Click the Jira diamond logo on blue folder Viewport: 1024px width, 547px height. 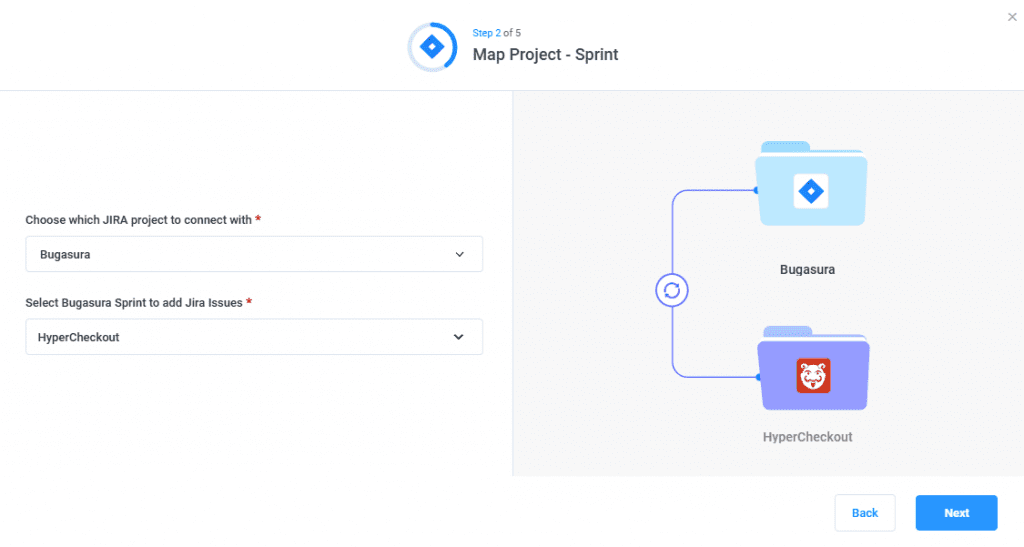811,191
